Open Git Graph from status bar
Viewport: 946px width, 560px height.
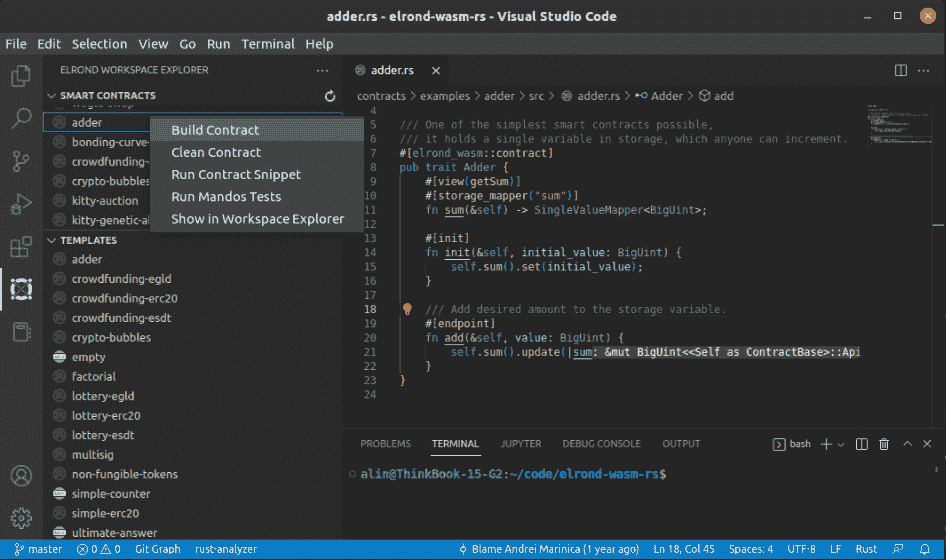click(x=157, y=549)
